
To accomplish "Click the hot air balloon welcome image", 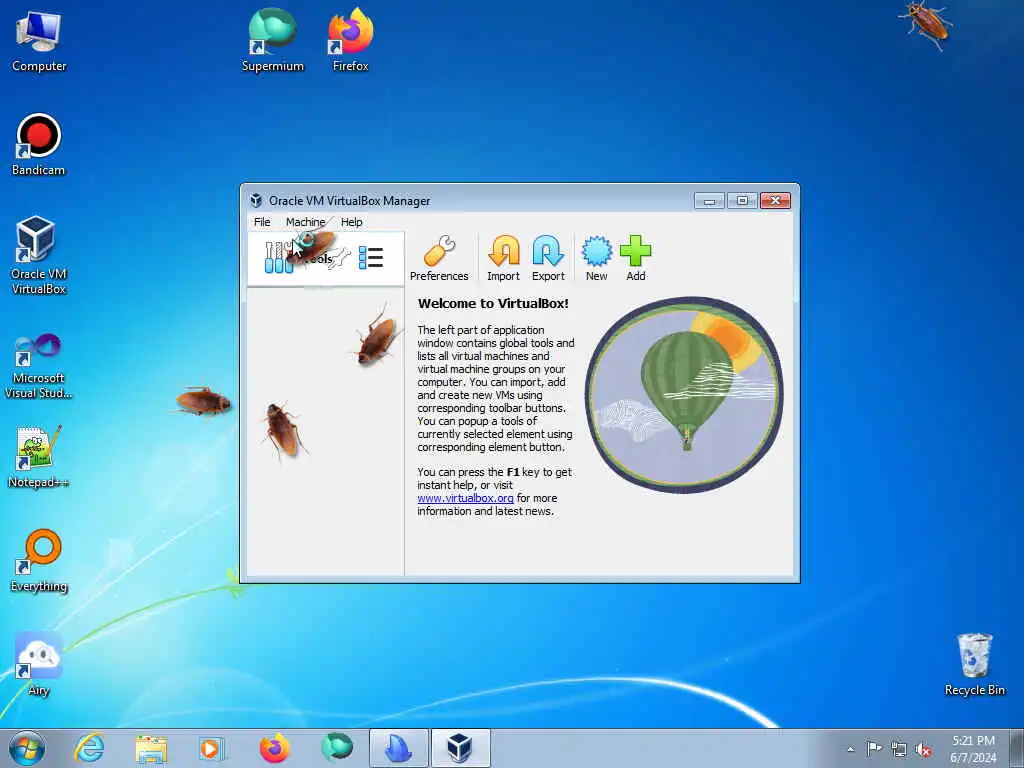I will tap(684, 394).
